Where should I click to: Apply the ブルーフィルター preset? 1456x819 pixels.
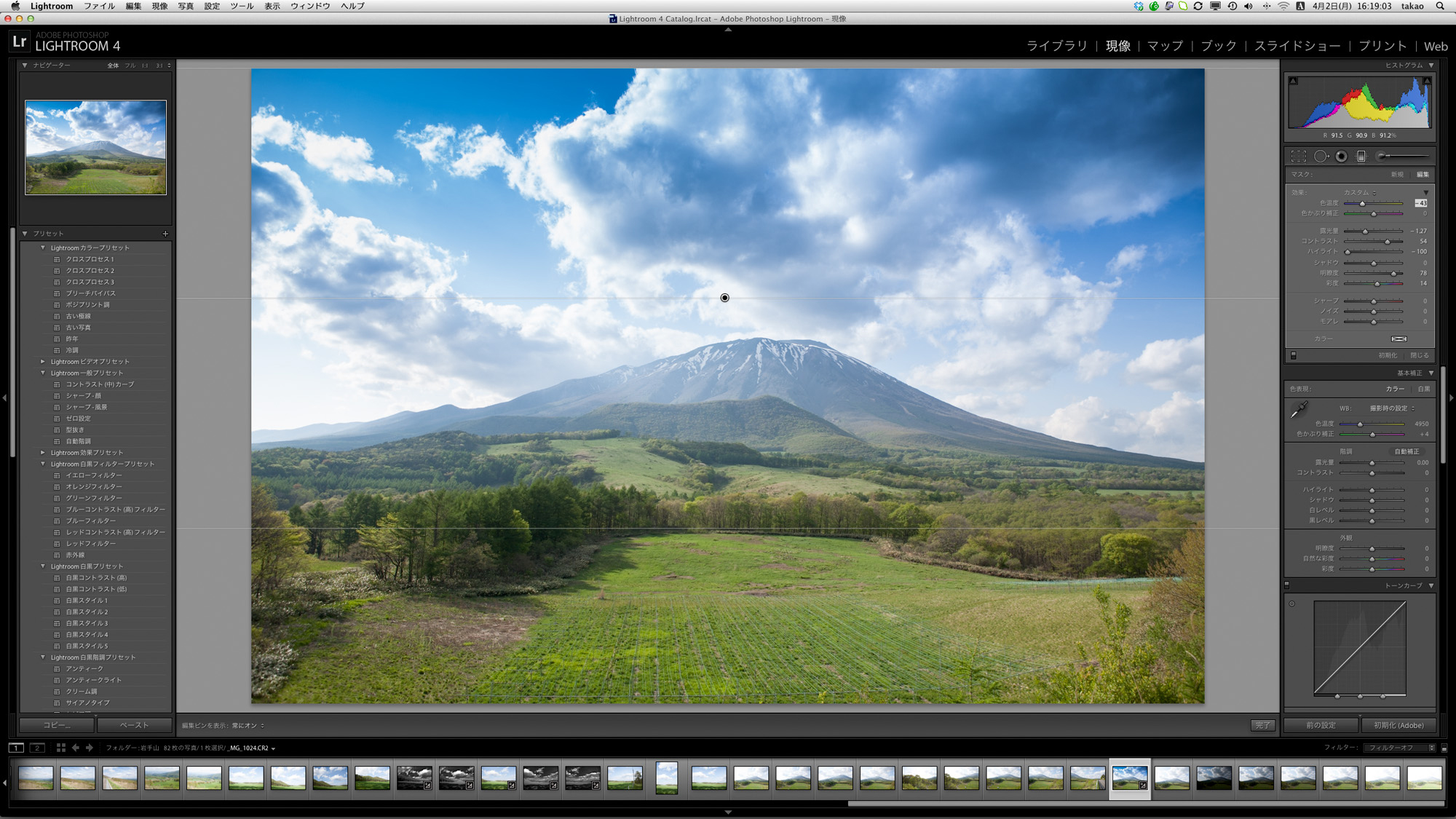point(90,521)
